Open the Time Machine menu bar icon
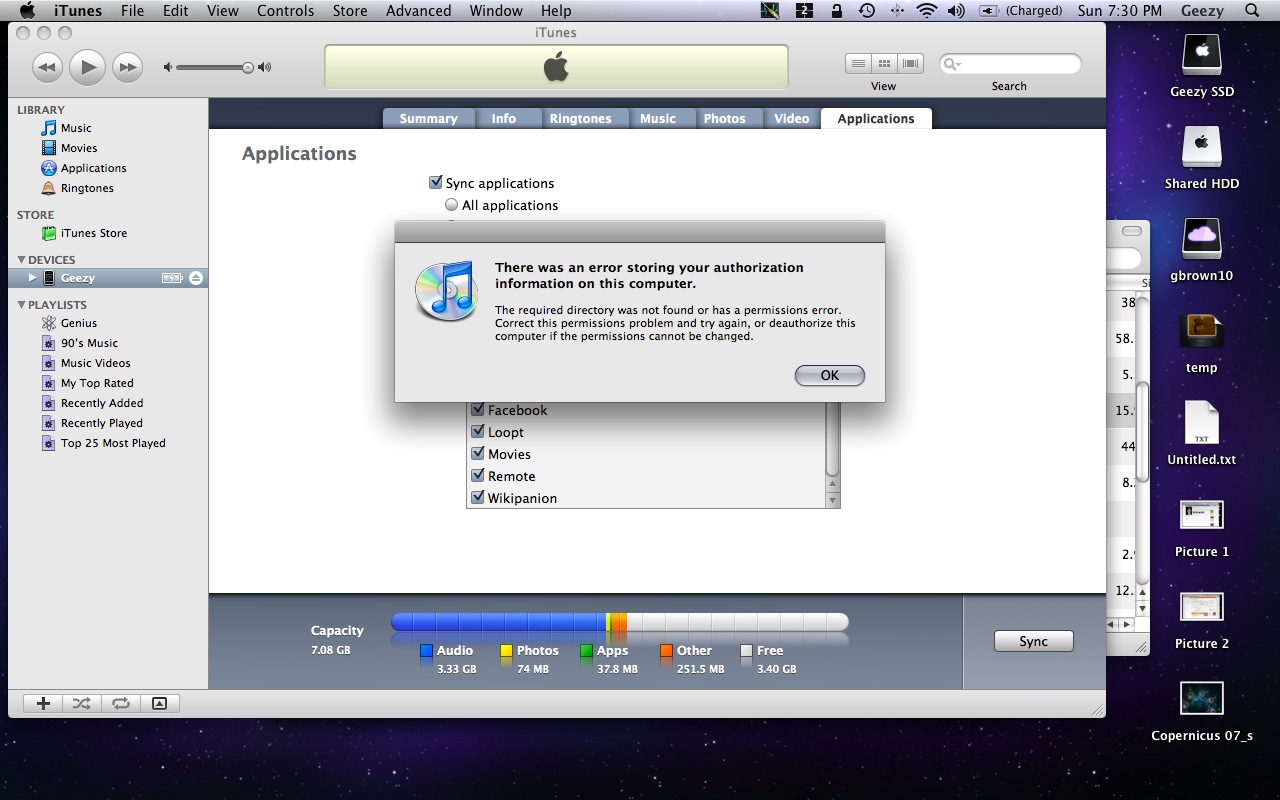The height and width of the screenshot is (800, 1280). coord(867,11)
